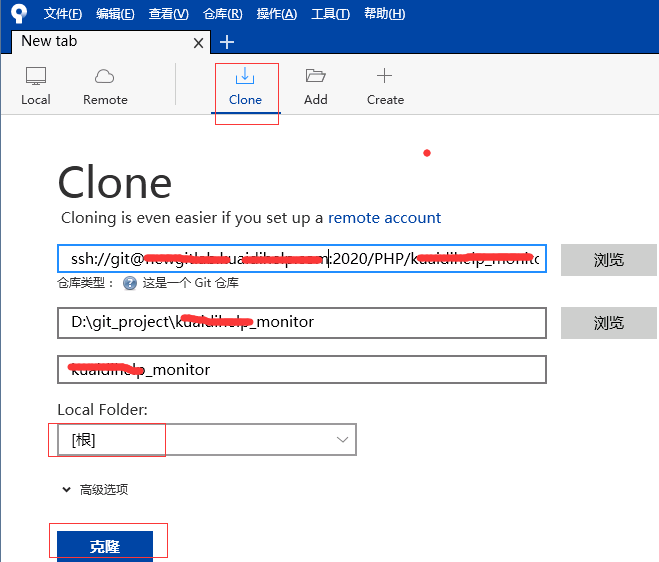This screenshot has width=659, height=562.
Task: Open the 操作(A) menu
Action: 277,14
